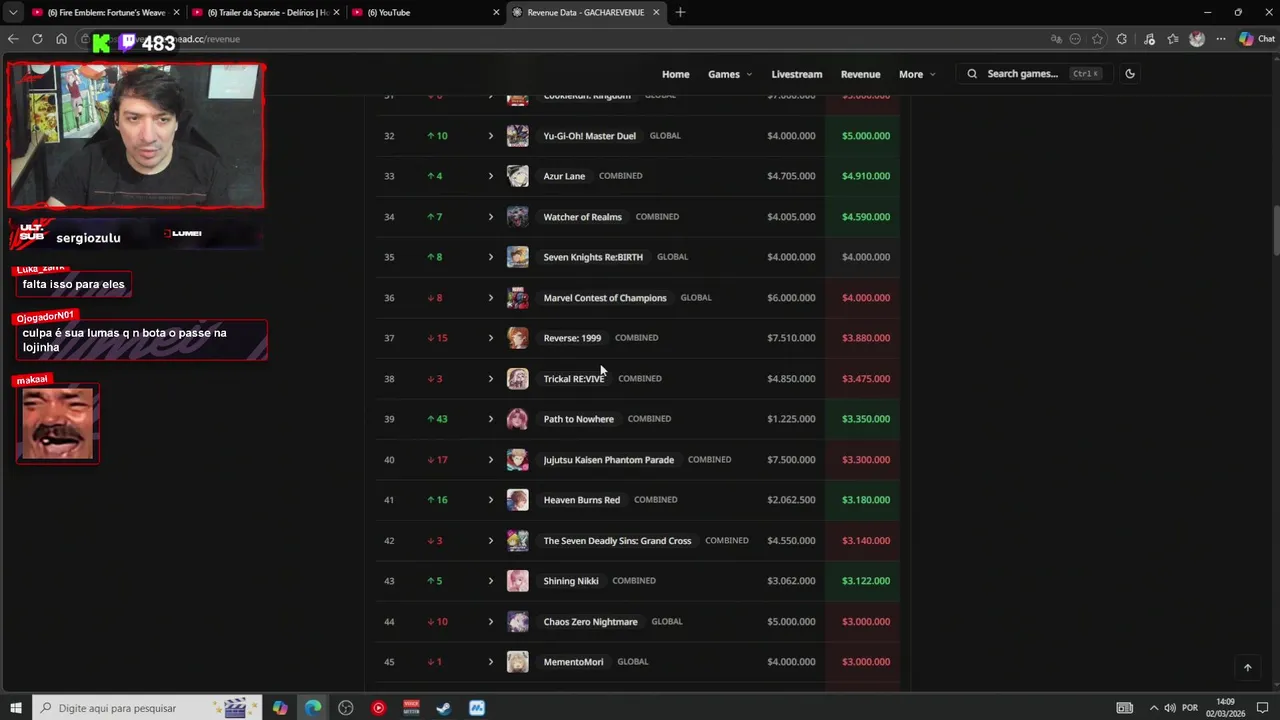Expand the Path to Nowhere row
The image size is (1280, 720).
tap(490, 419)
